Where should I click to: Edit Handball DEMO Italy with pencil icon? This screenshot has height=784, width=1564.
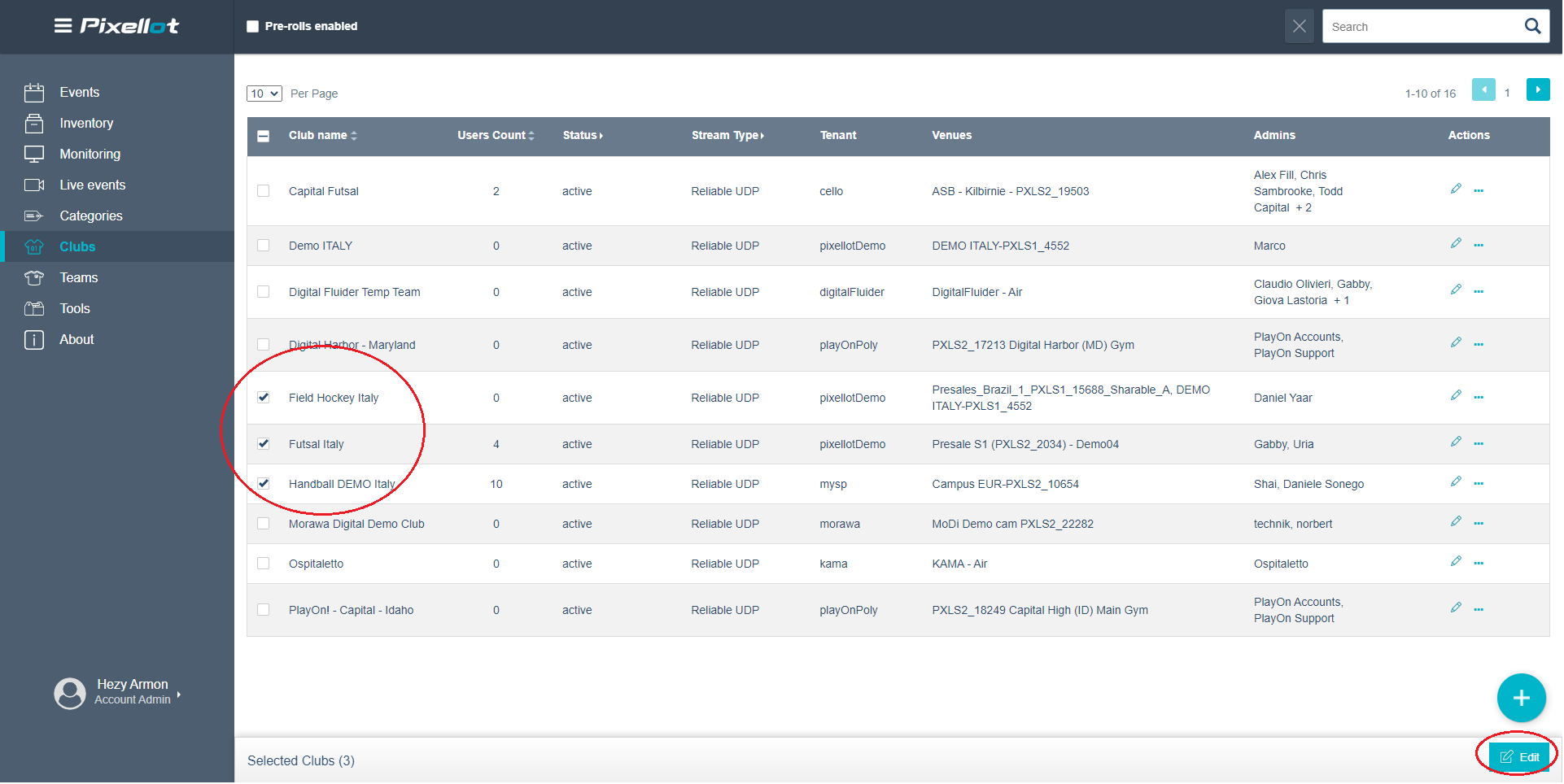pyautogui.click(x=1456, y=481)
